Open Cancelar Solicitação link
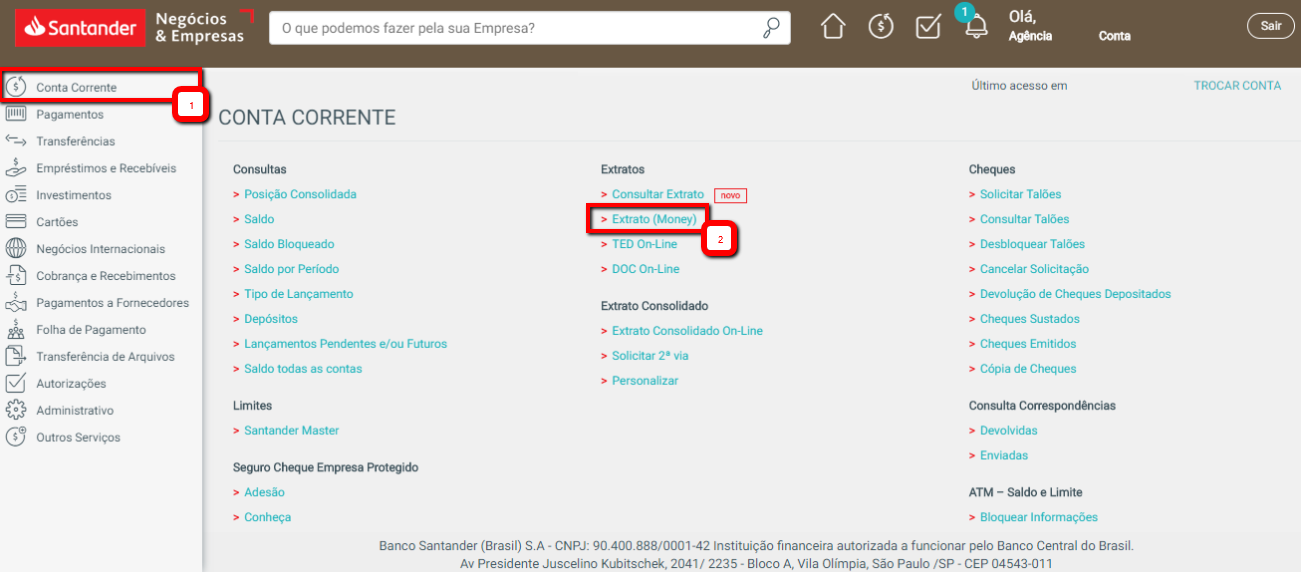Viewport: 1301px width, 572px height. click(x=1034, y=269)
